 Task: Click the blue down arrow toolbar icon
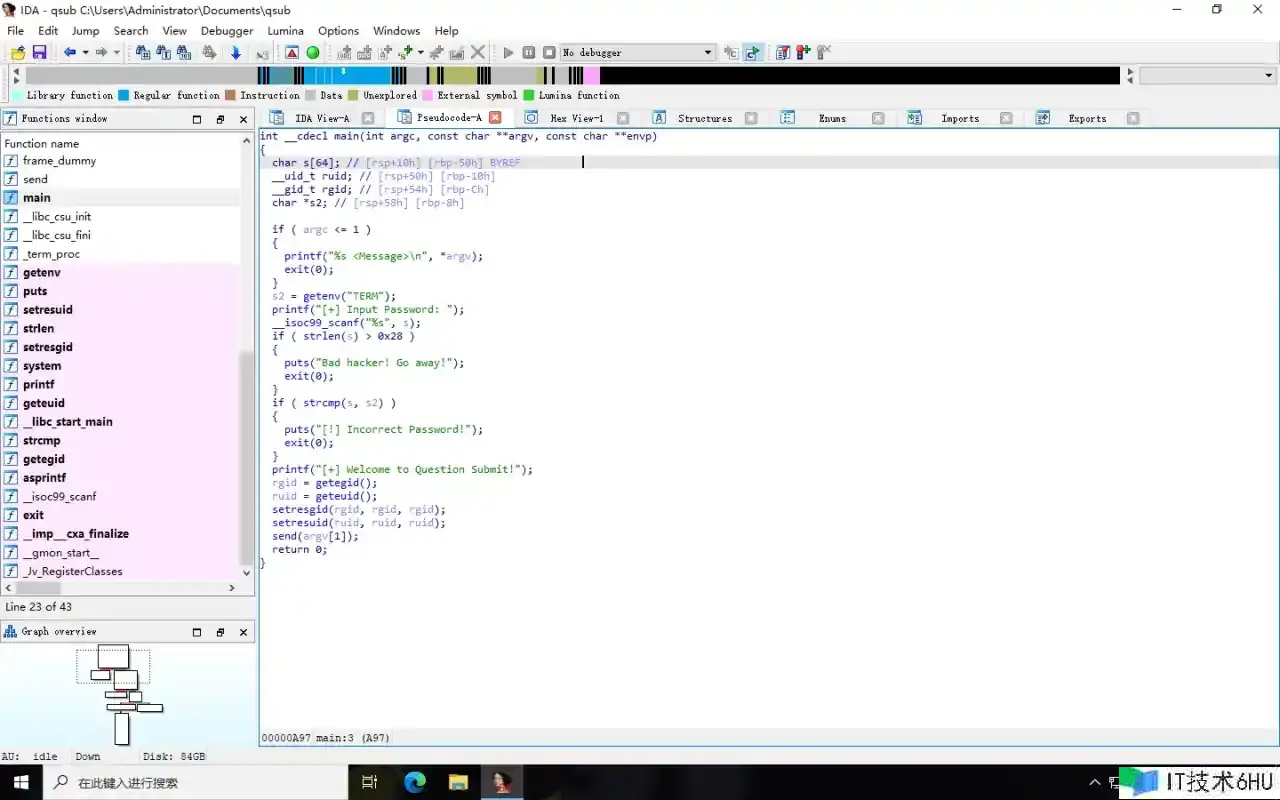click(236, 52)
